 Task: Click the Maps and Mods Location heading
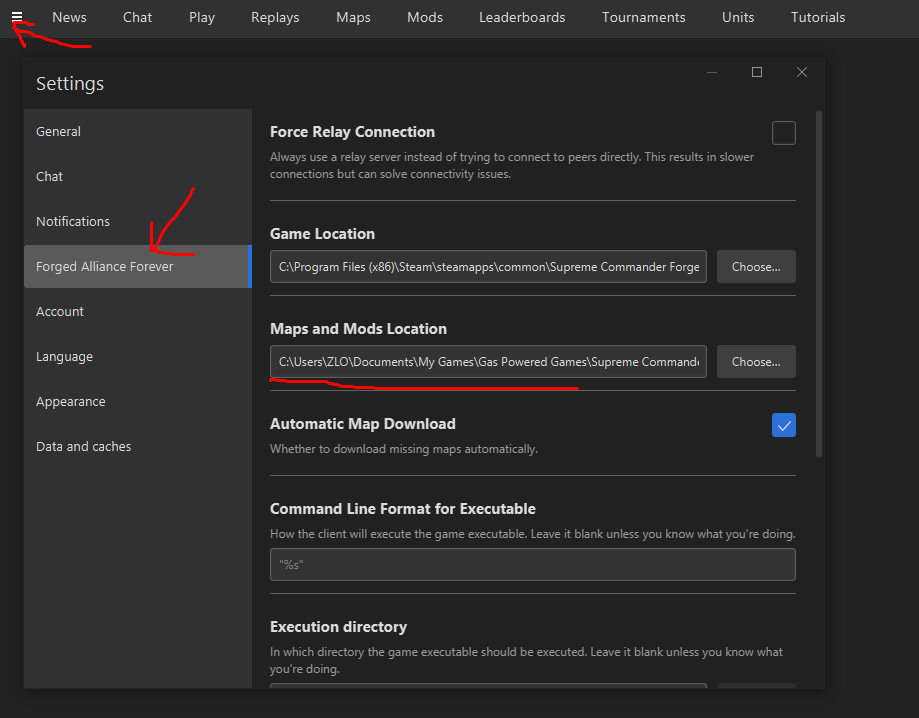tap(358, 329)
